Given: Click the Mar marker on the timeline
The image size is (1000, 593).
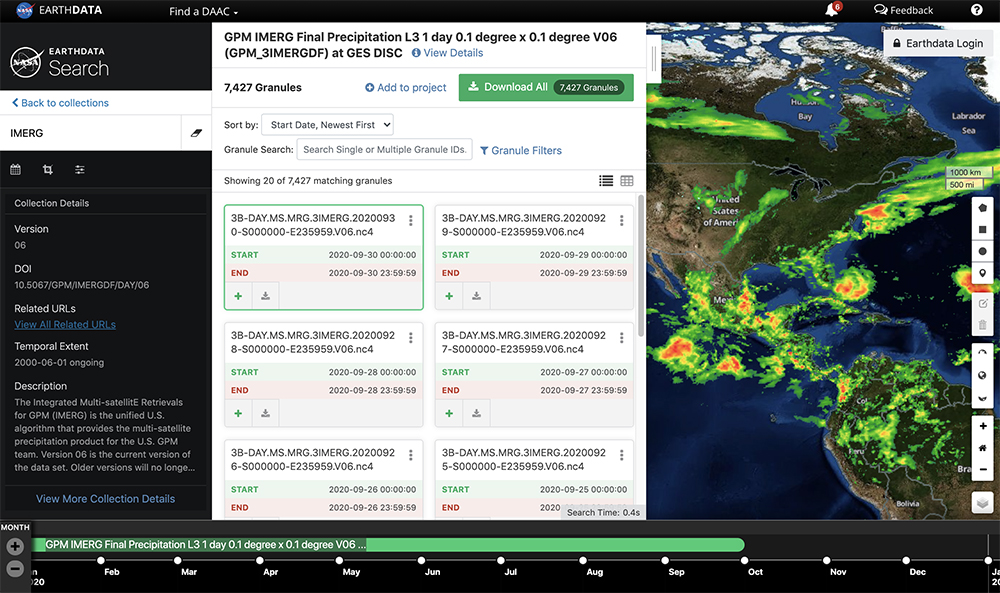Looking at the screenshot, I should click(x=177, y=560).
